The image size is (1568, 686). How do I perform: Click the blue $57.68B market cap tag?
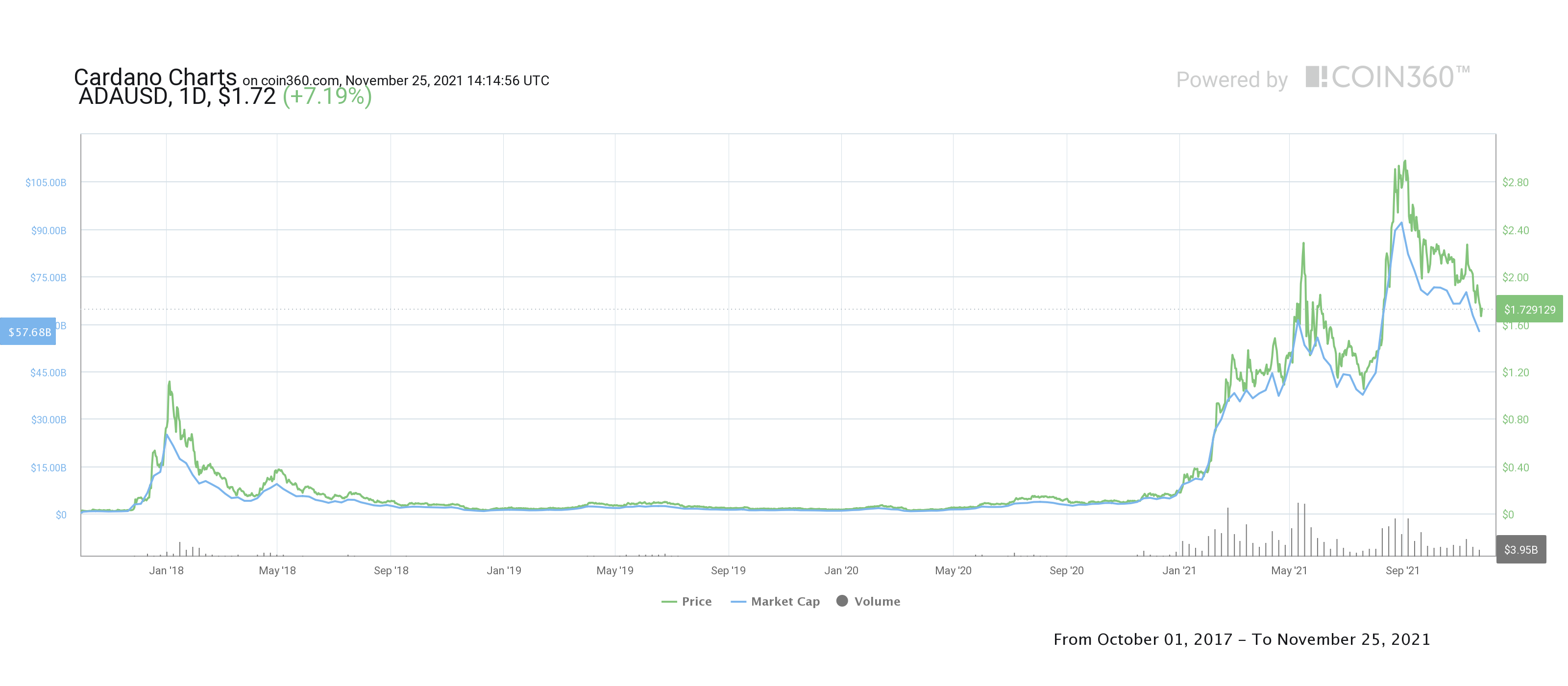28,332
